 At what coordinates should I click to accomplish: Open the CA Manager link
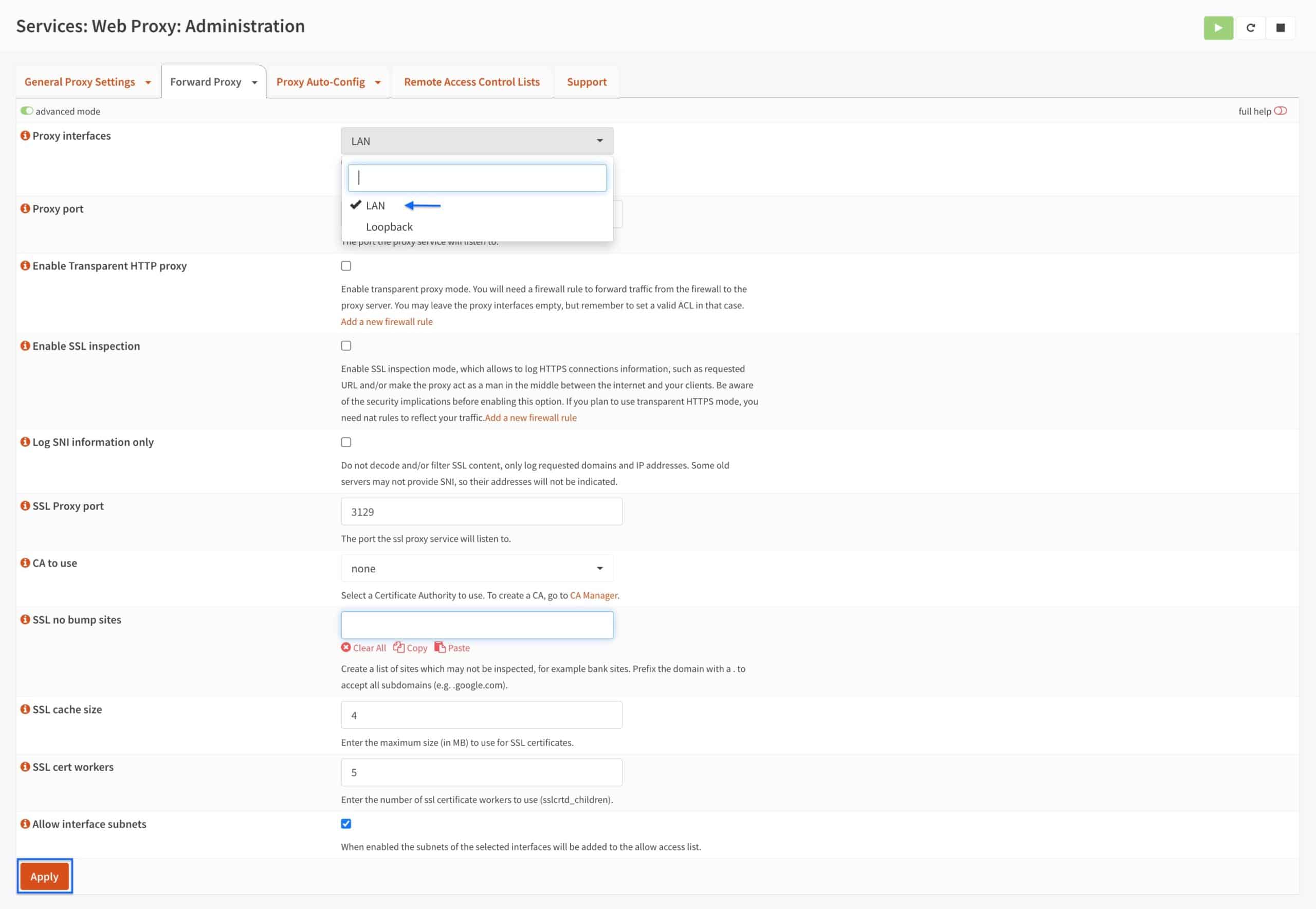593,595
